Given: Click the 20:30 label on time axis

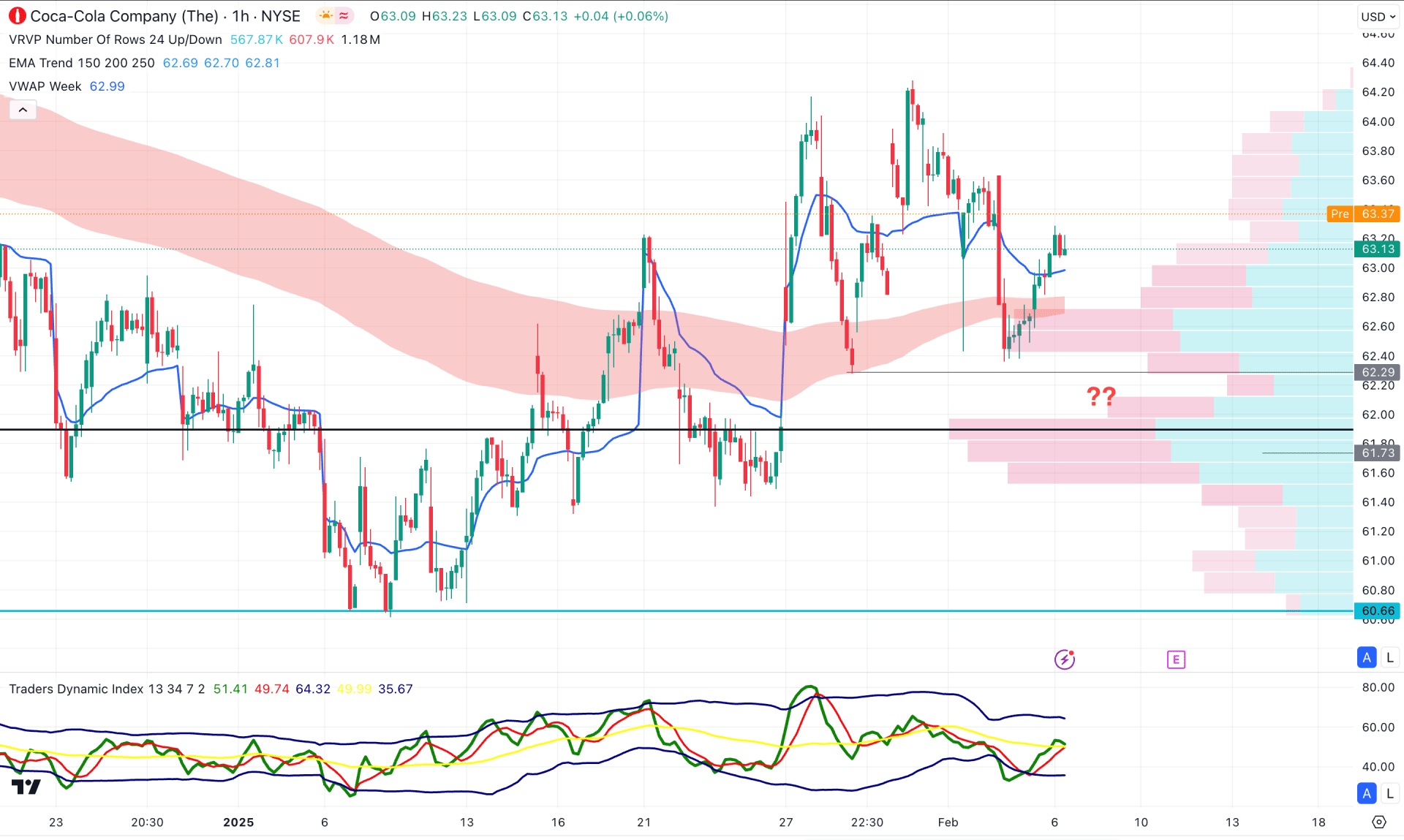Looking at the screenshot, I should (147, 822).
